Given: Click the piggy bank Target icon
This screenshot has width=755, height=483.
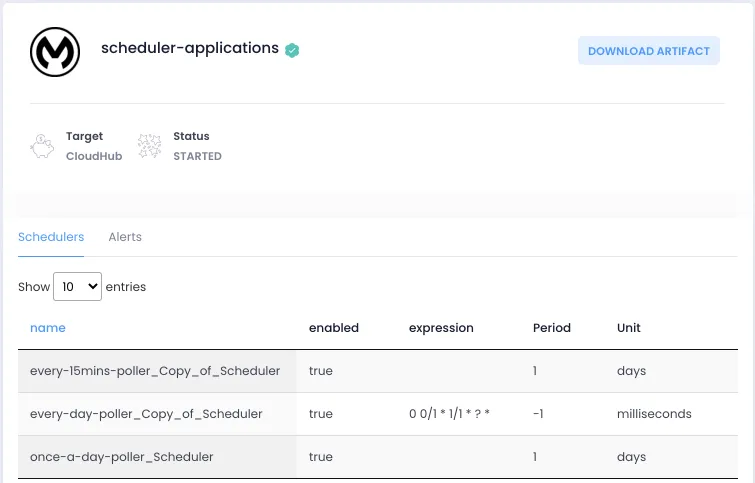Looking at the screenshot, I should point(42,146).
